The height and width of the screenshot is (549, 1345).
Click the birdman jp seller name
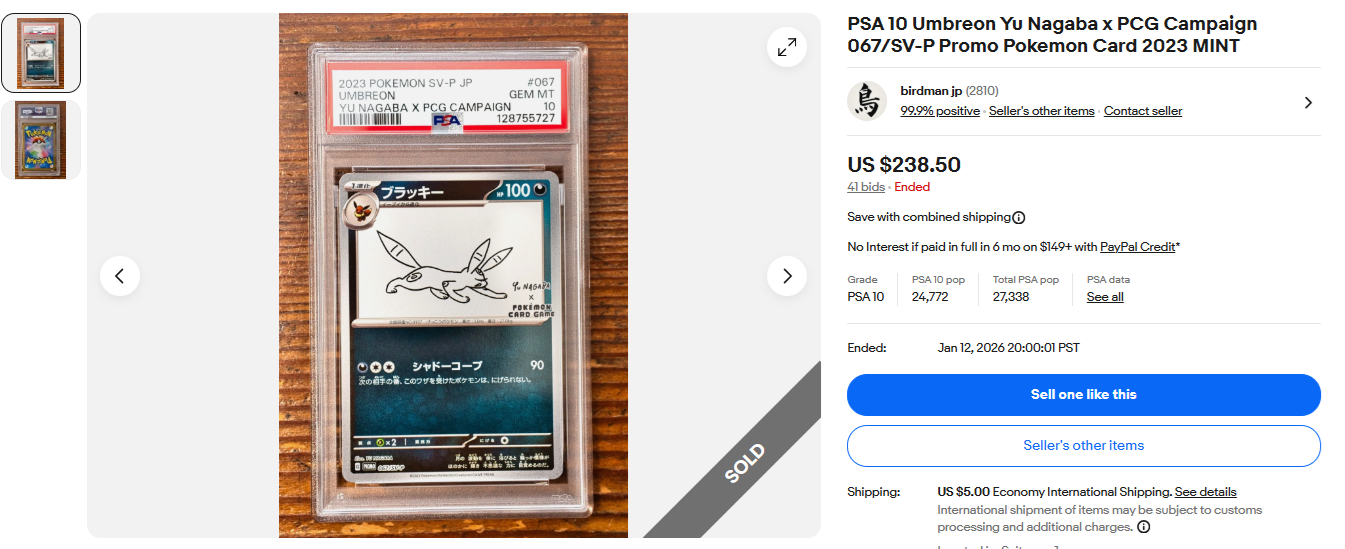click(x=930, y=91)
